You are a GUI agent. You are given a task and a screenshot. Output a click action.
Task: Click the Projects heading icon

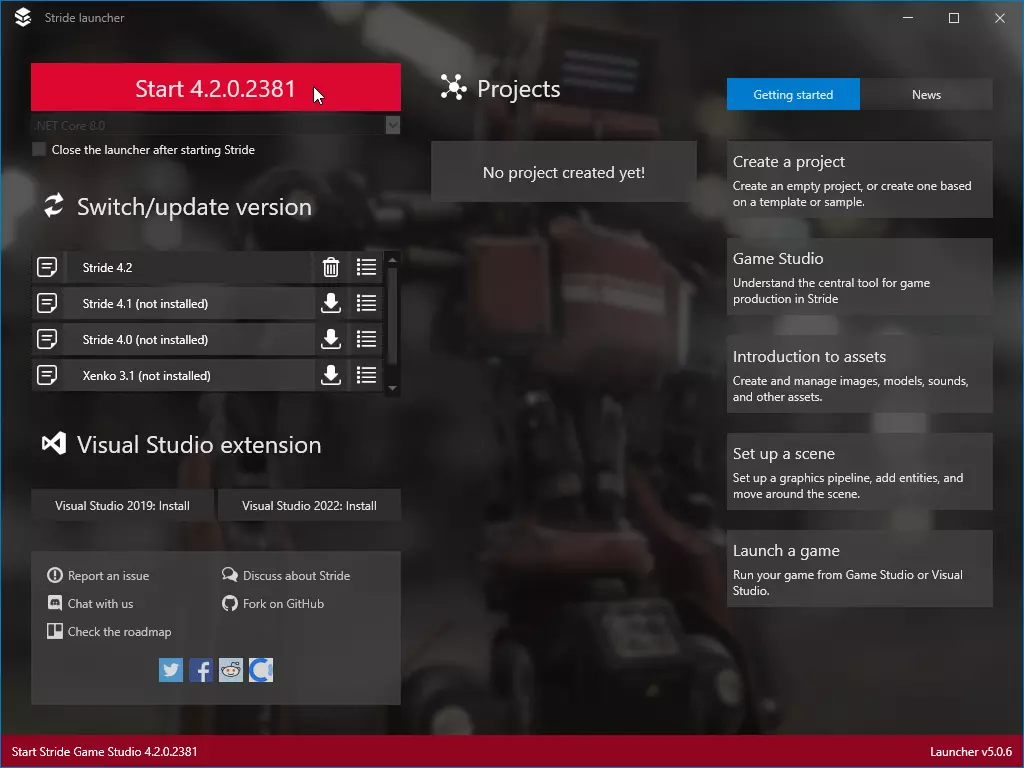(453, 88)
